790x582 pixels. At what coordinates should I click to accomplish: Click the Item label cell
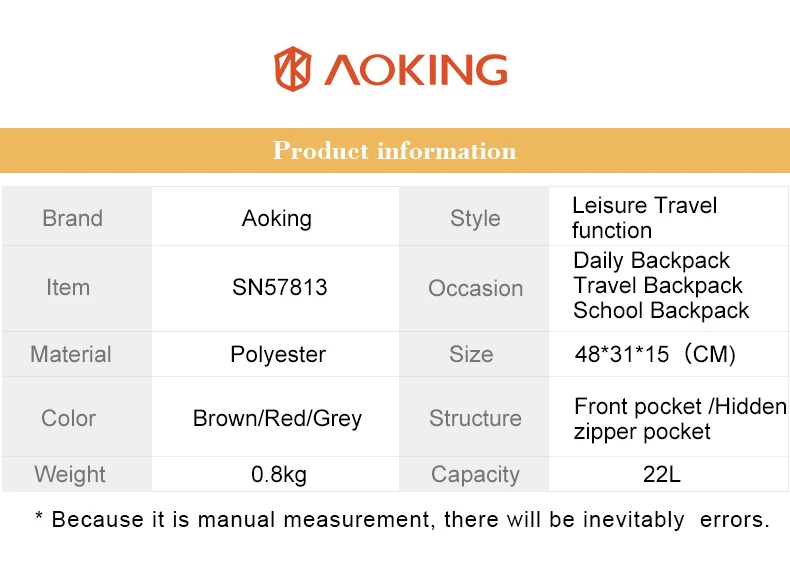point(77,288)
